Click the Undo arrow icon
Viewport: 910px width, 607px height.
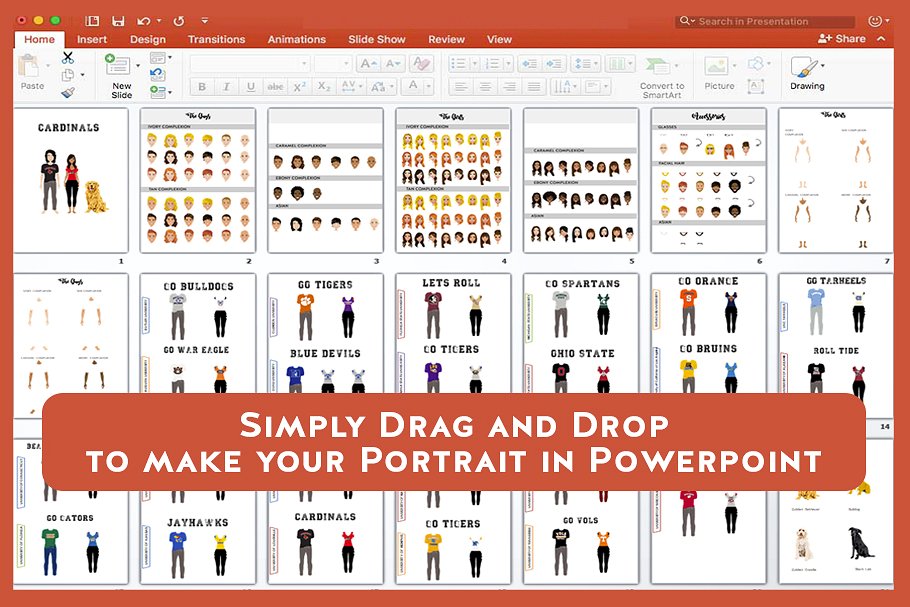[x=142, y=20]
